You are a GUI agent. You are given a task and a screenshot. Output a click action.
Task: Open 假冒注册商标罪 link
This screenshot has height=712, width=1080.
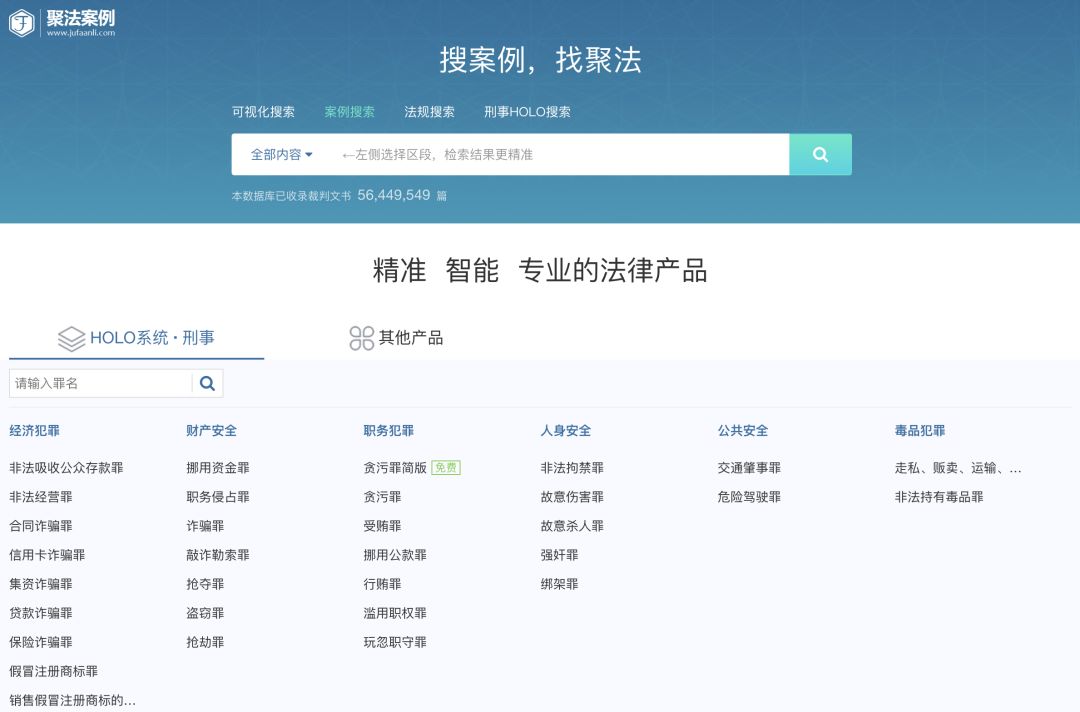[x=54, y=671]
